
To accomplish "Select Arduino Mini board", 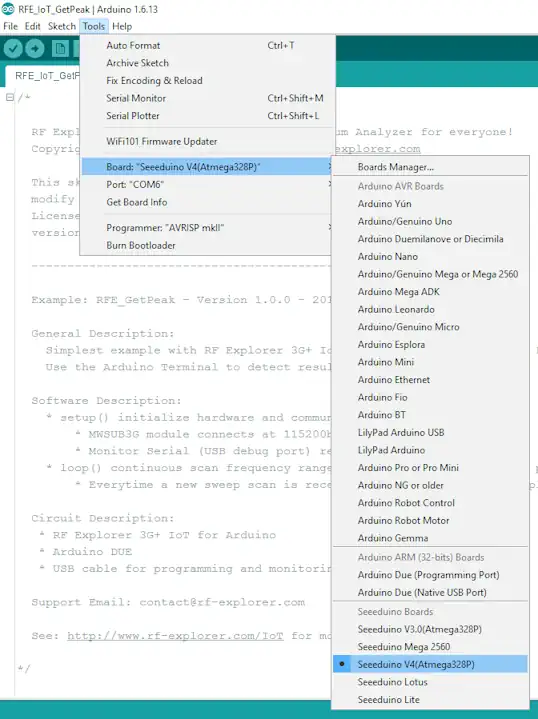I will point(430,362).
